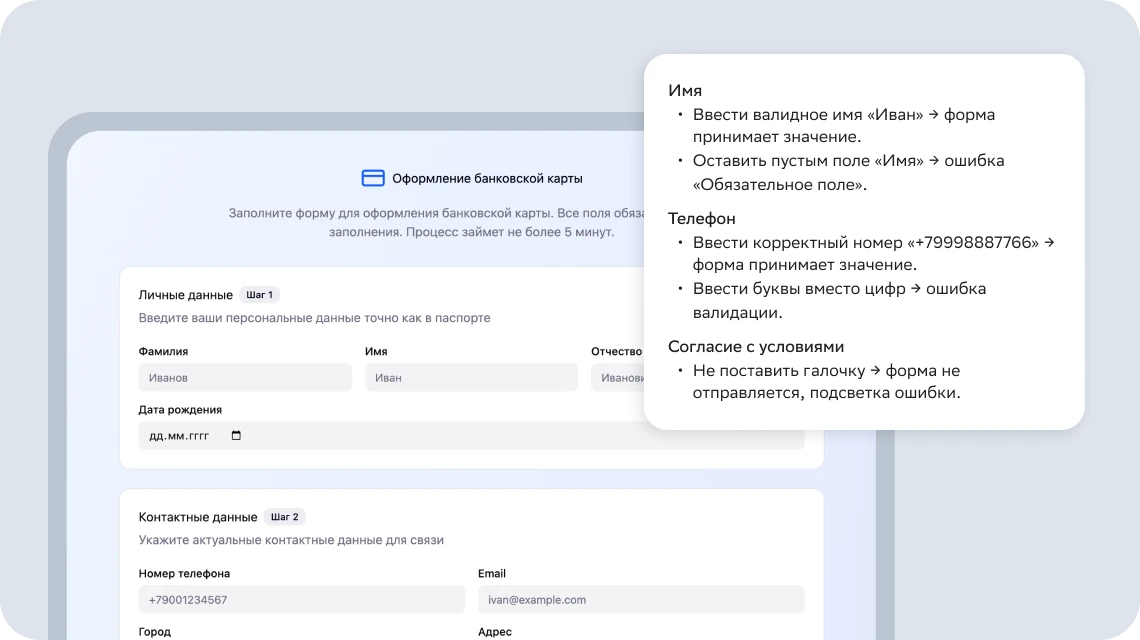The width and height of the screenshot is (1140, 640).
Task: Select the Контактные данные section heading
Action: click(x=198, y=517)
